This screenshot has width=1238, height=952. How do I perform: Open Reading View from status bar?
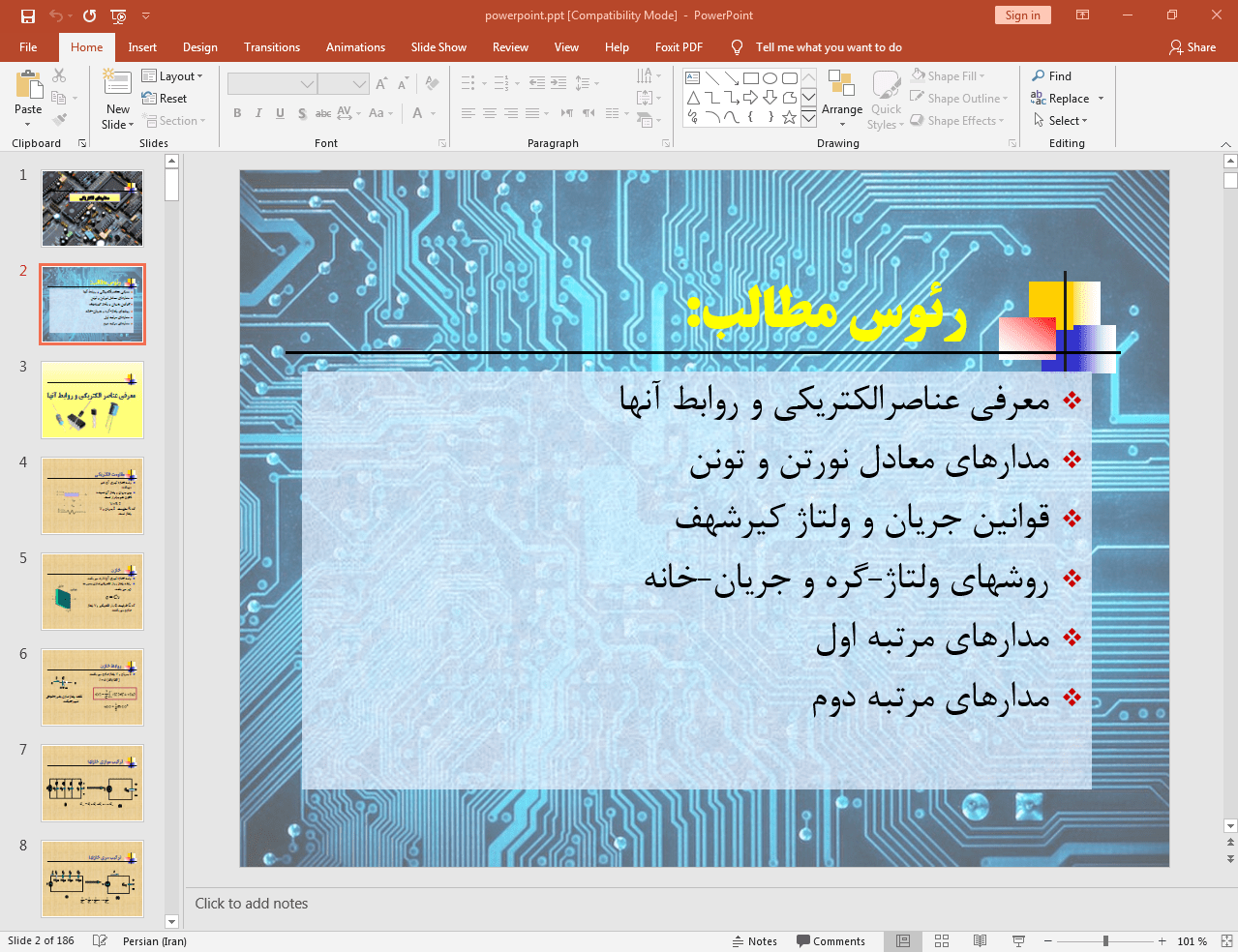click(980, 941)
